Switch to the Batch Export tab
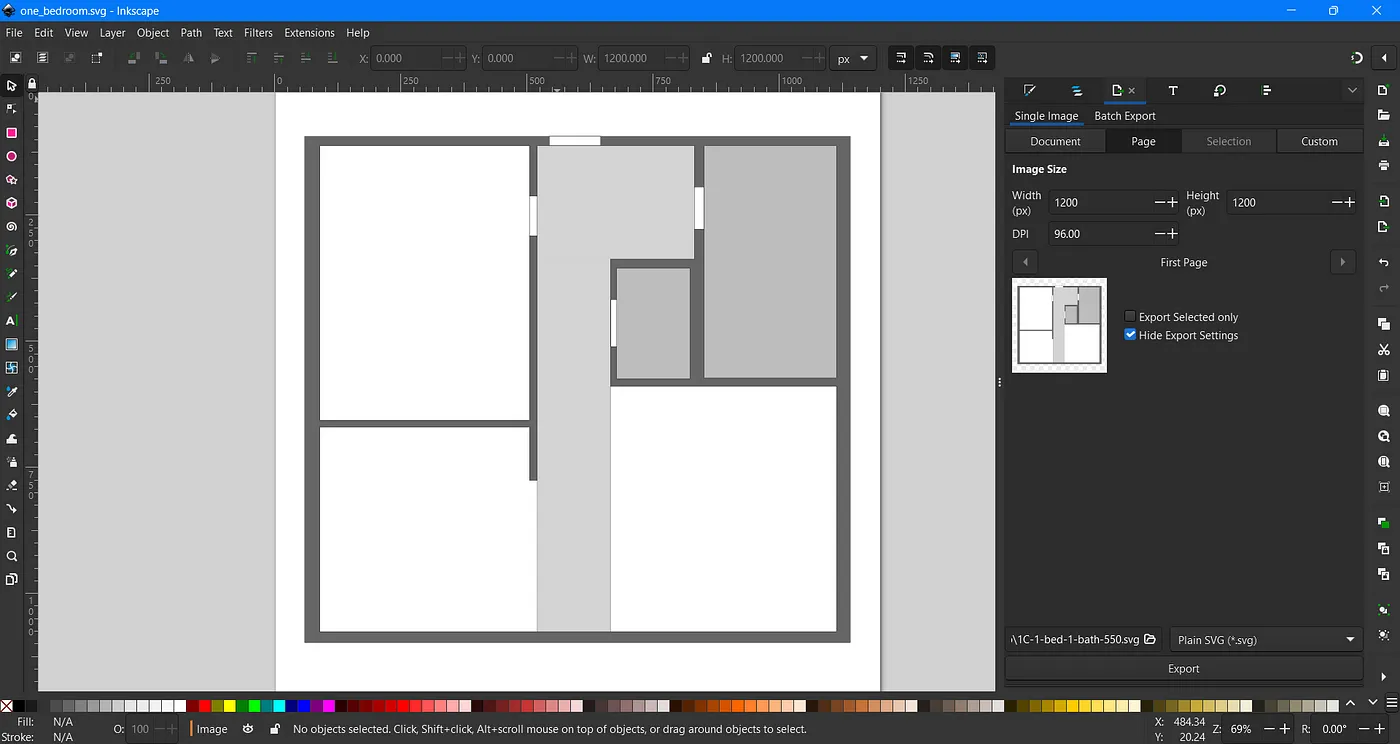 [x=1124, y=116]
